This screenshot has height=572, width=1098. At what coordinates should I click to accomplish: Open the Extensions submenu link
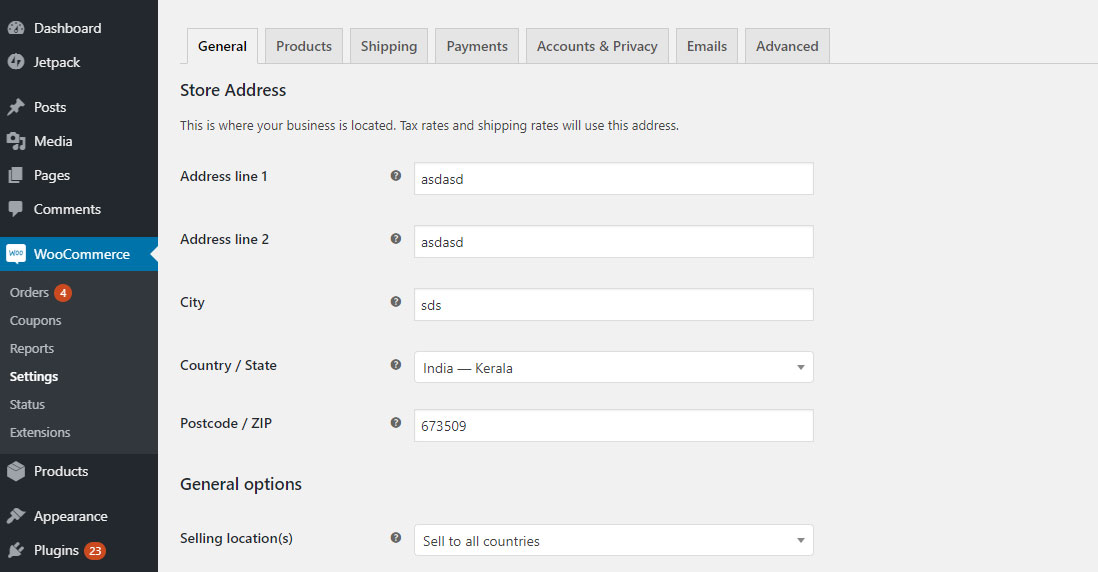(40, 433)
